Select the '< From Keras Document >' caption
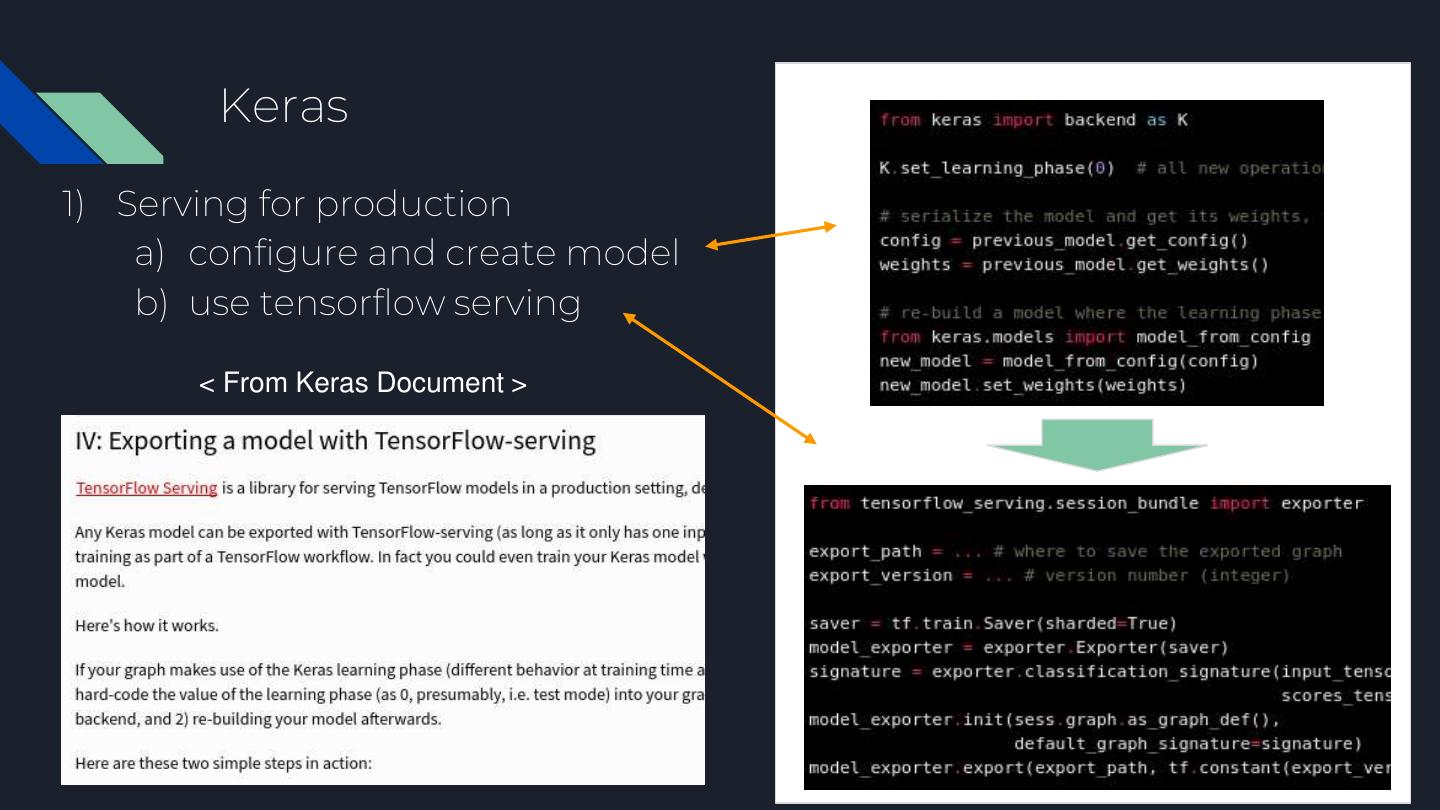1440x810 pixels. (x=362, y=383)
